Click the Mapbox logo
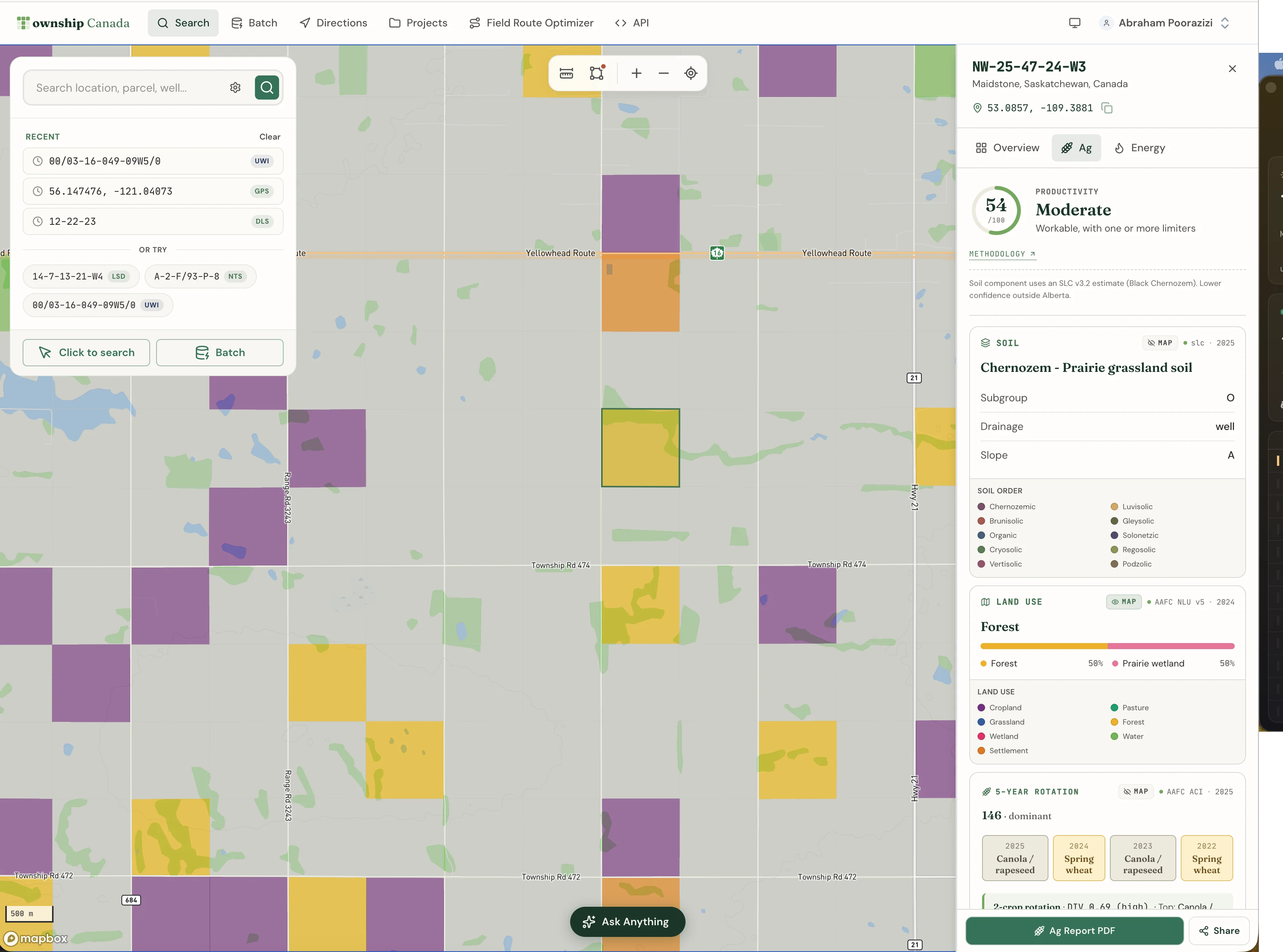This screenshot has width=1283, height=952. 35,938
